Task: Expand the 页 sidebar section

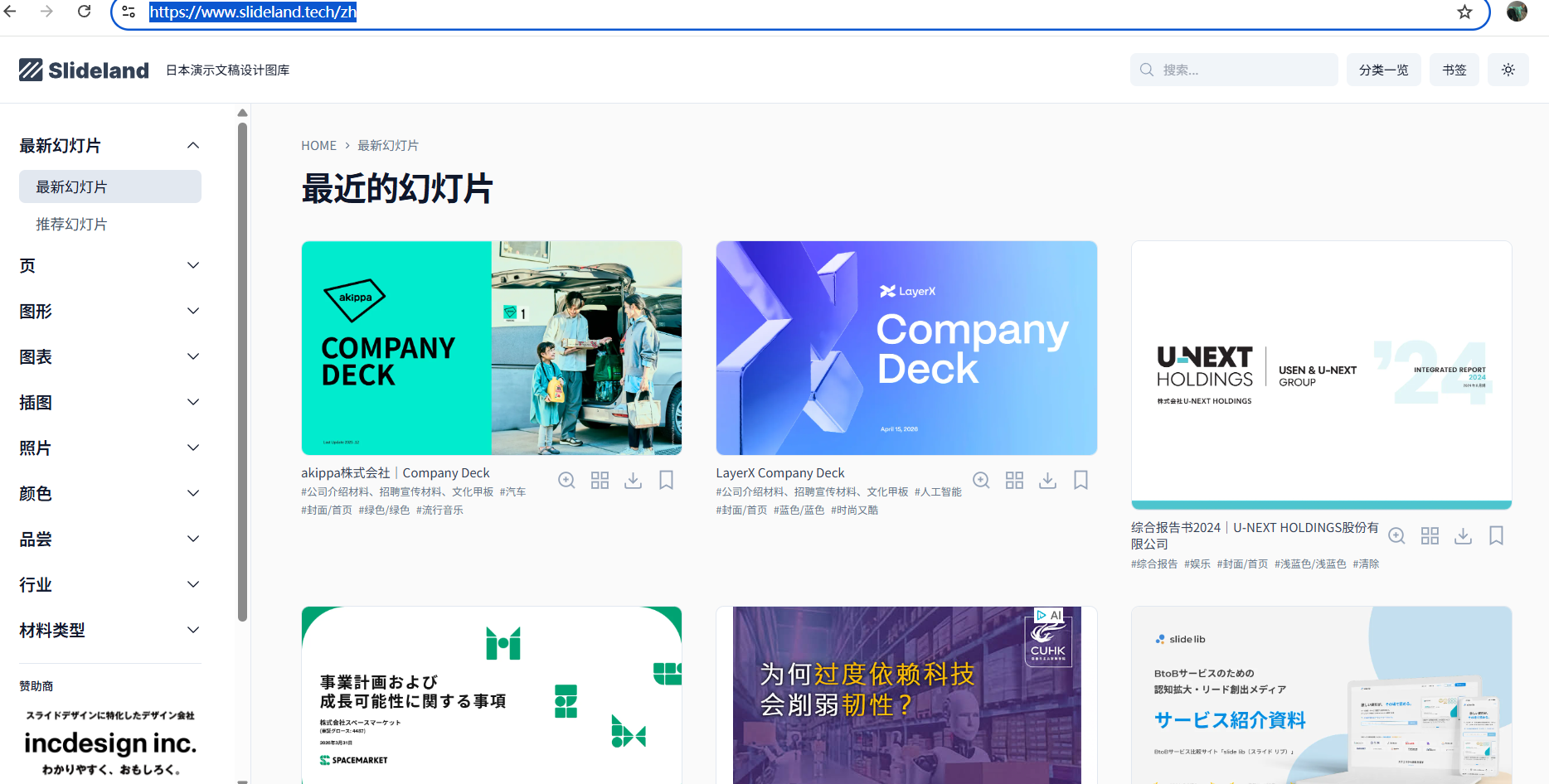Action: tap(193, 266)
